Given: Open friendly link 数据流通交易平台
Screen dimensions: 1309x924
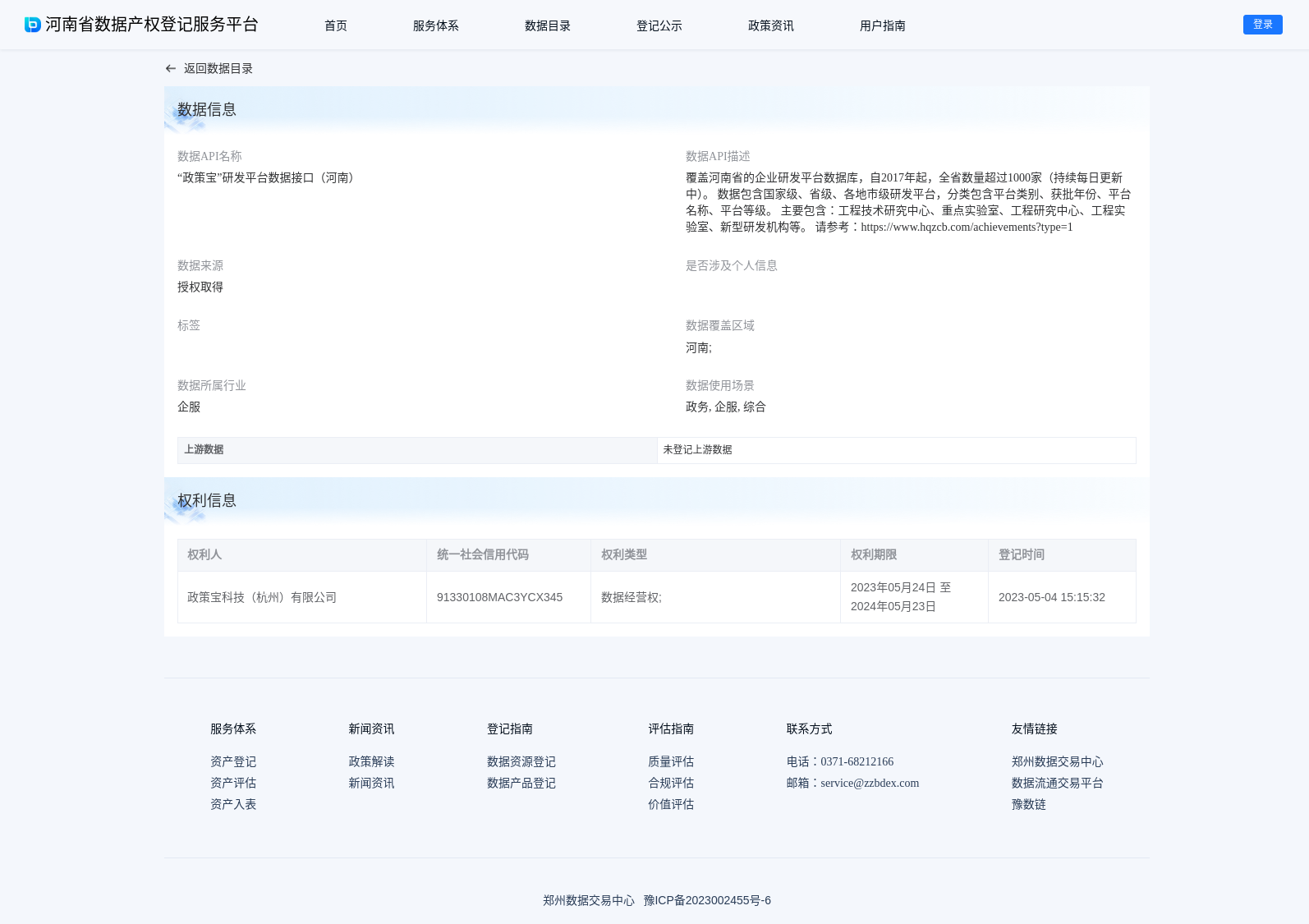Looking at the screenshot, I should (1058, 784).
